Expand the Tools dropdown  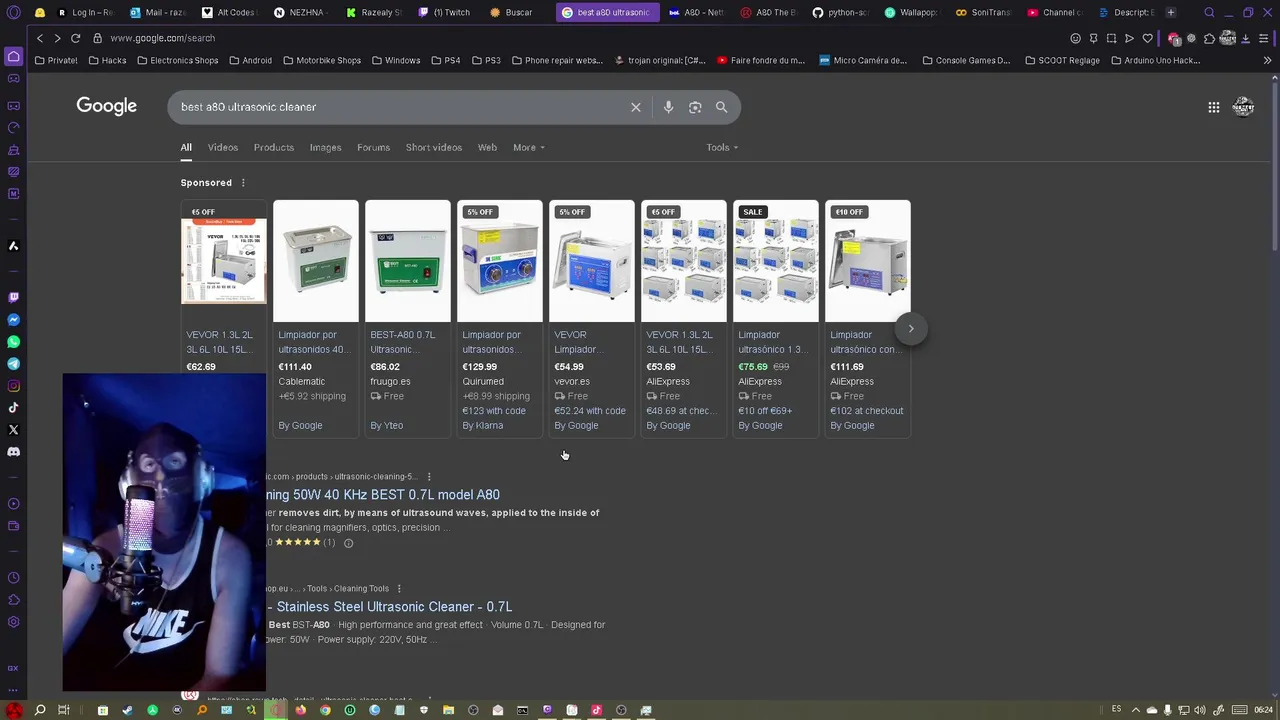pyautogui.click(x=722, y=147)
